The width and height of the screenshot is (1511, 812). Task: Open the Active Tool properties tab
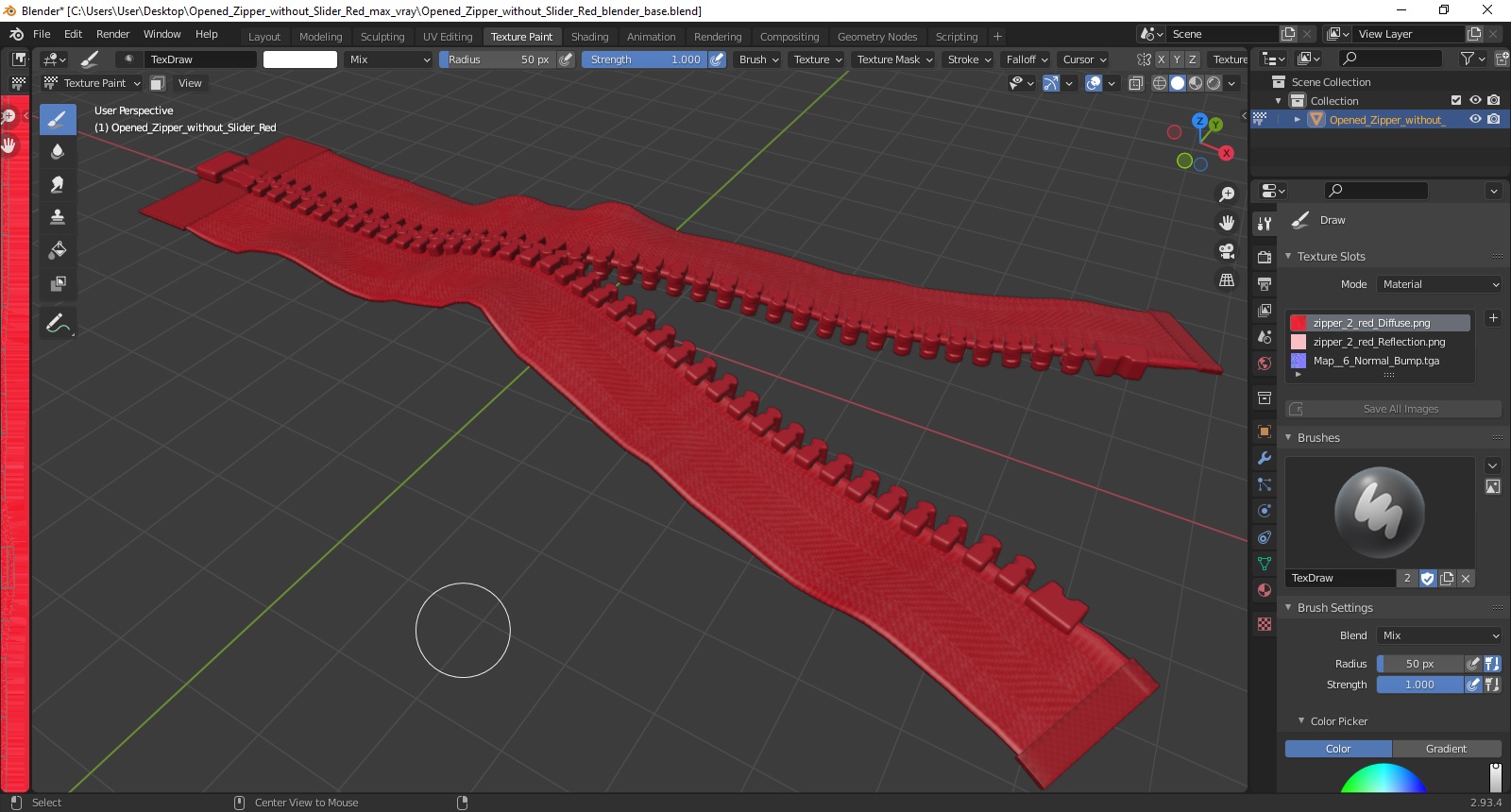[1265, 223]
